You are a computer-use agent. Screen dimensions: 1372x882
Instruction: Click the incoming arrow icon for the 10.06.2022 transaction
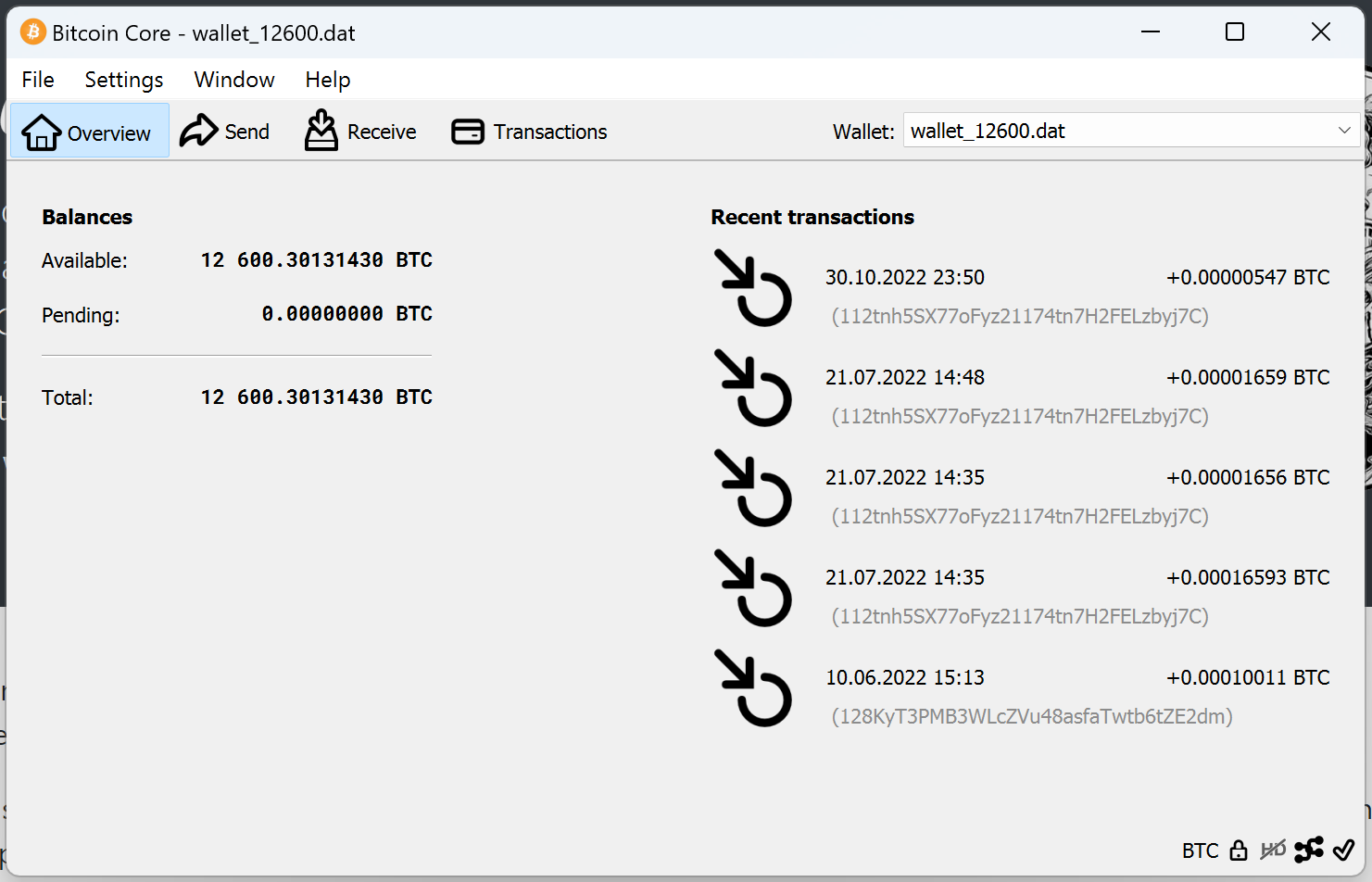pos(753,688)
